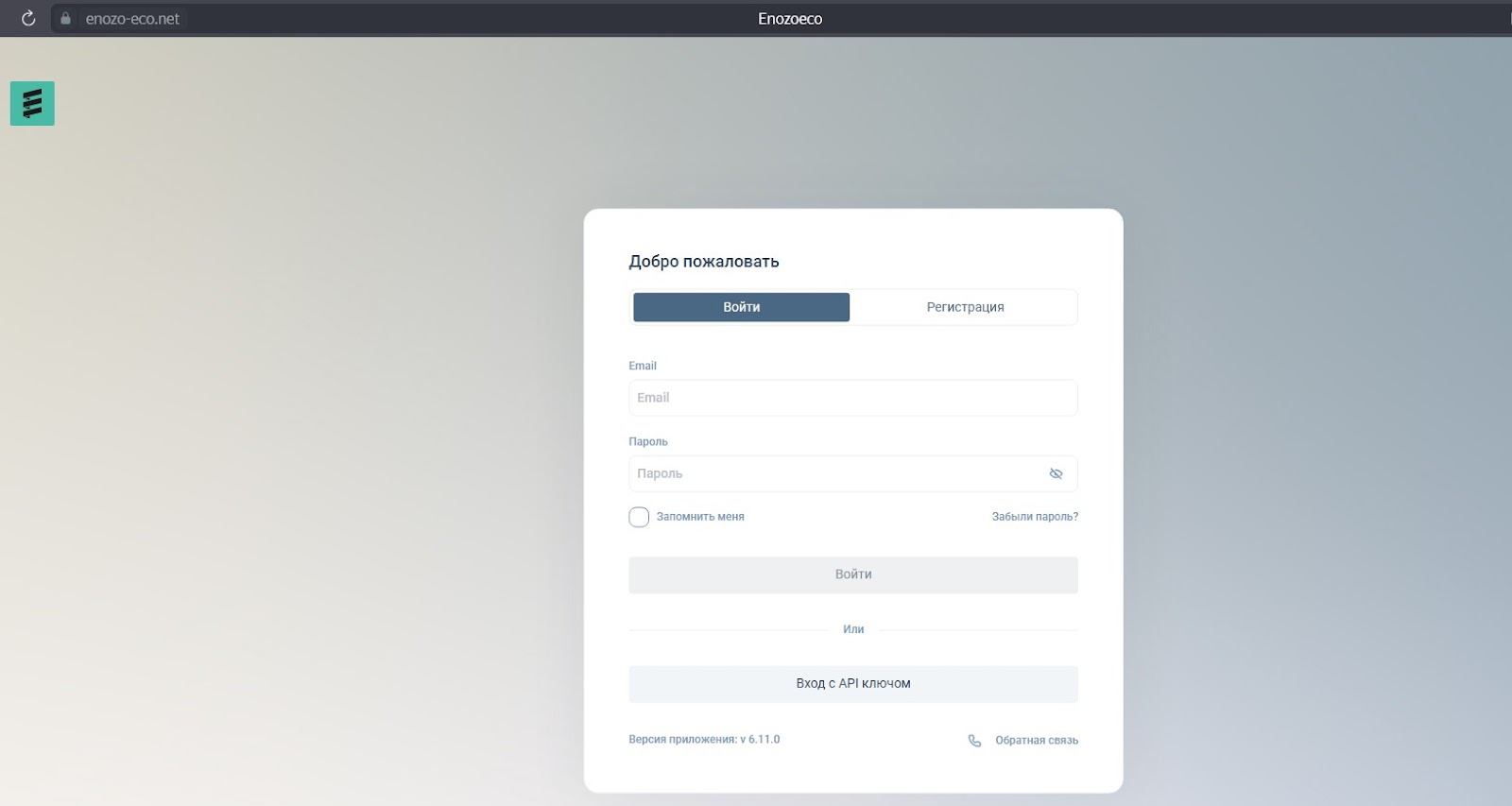Toggle password visibility eye icon

click(x=1056, y=473)
